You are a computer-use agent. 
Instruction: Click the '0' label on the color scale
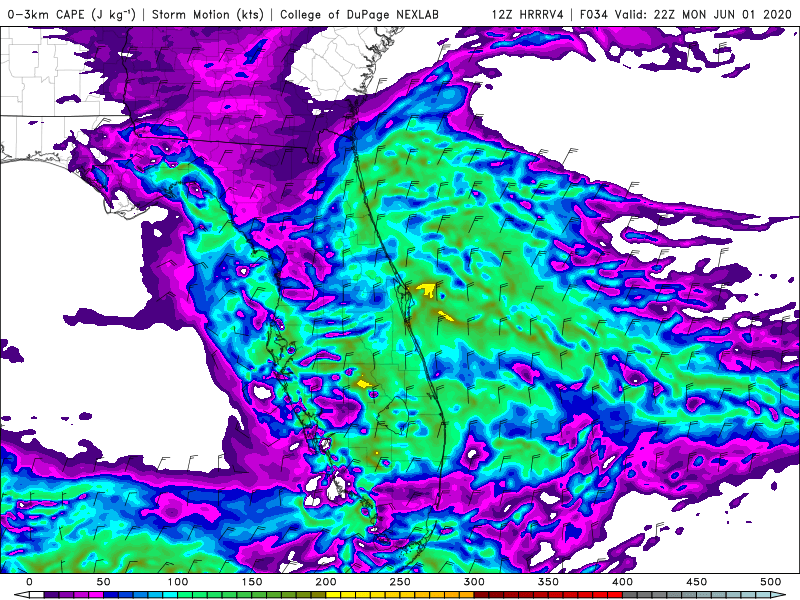tap(29, 582)
